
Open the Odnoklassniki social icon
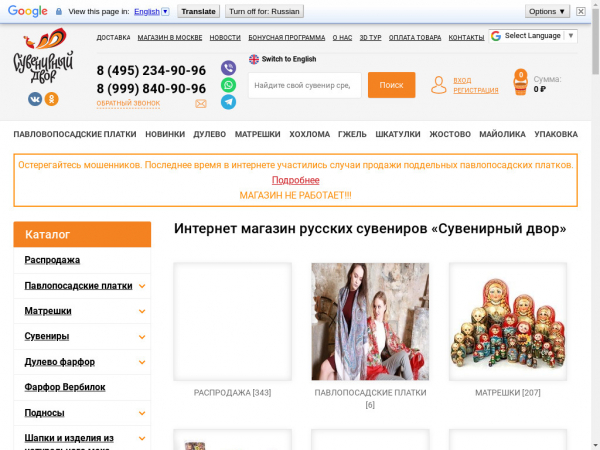[x=52, y=99]
